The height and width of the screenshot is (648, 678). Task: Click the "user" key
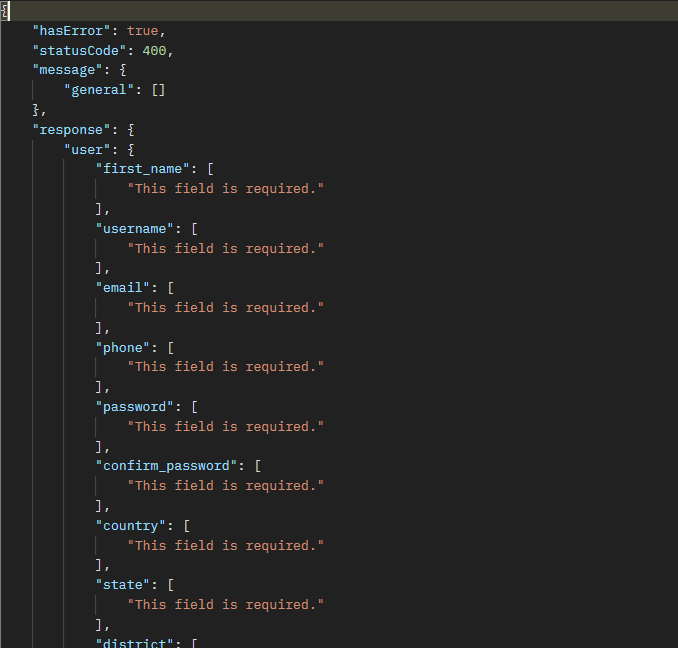(x=87, y=150)
